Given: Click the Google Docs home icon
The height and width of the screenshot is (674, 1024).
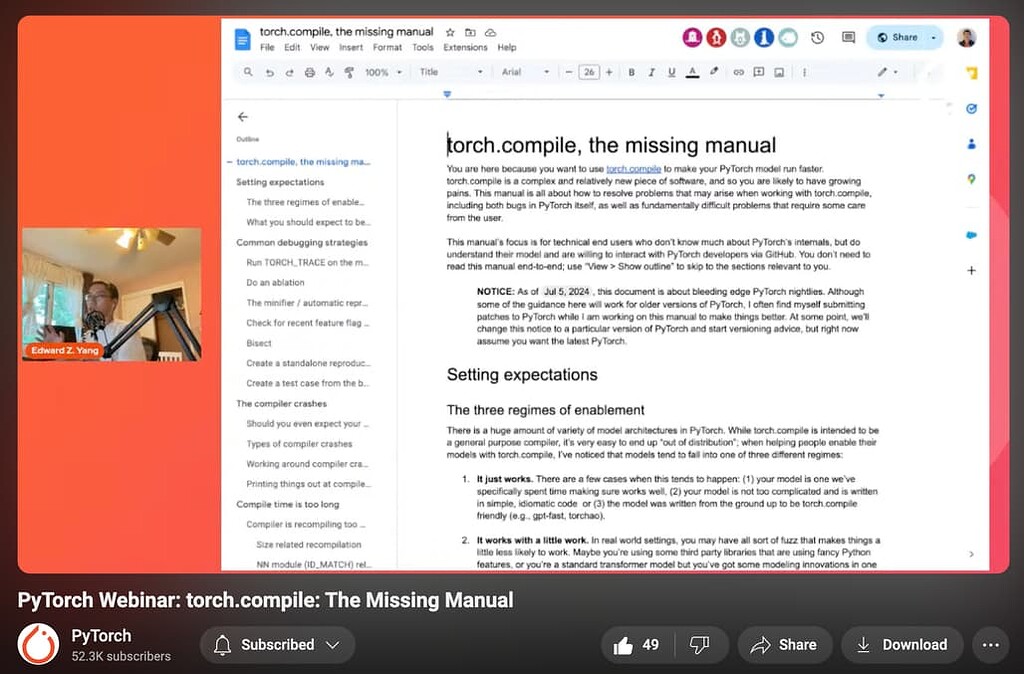Looking at the screenshot, I should [242, 40].
